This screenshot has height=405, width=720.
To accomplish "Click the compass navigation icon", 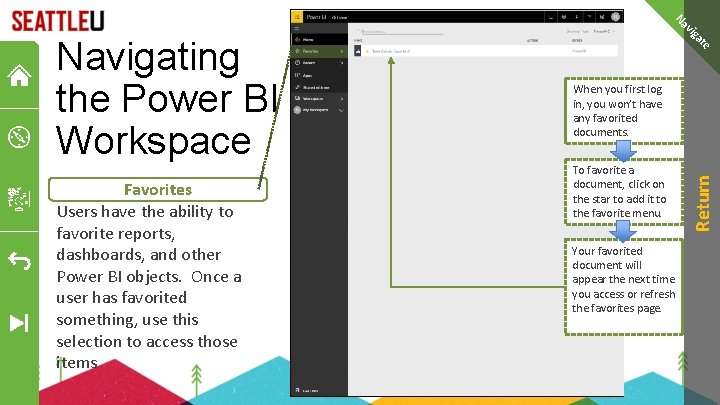I will (19, 137).
